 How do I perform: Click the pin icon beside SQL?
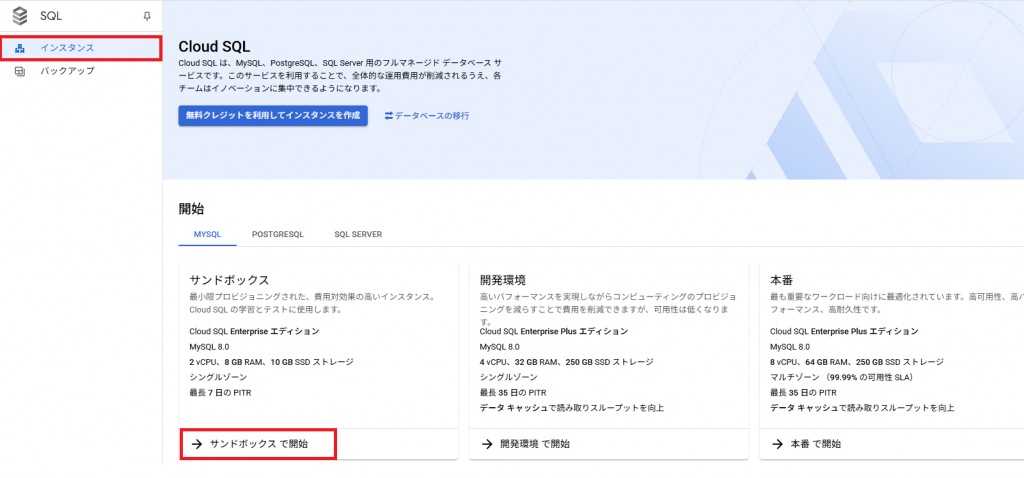[x=147, y=16]
